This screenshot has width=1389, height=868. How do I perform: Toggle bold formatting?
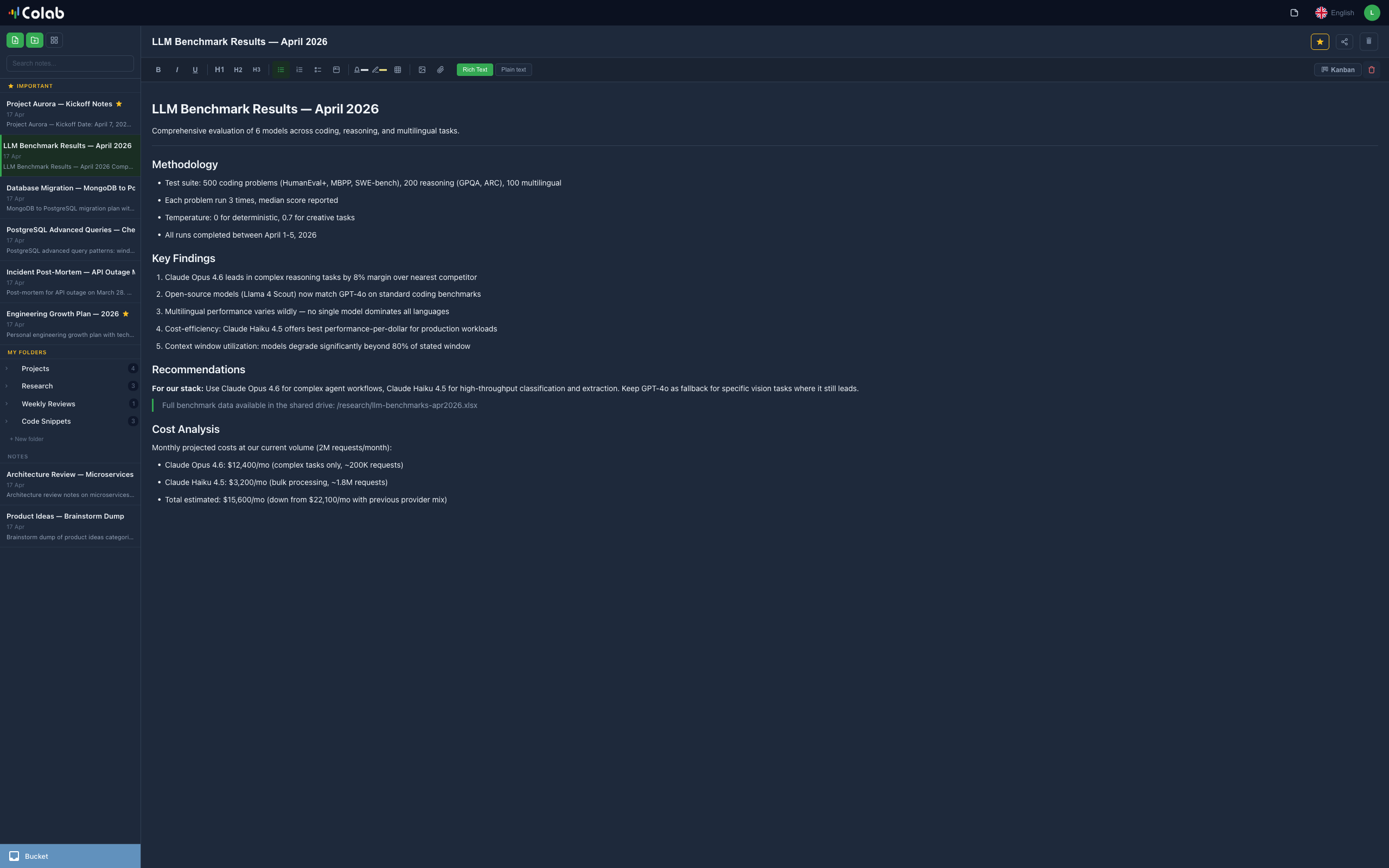[x=158, y=69]
